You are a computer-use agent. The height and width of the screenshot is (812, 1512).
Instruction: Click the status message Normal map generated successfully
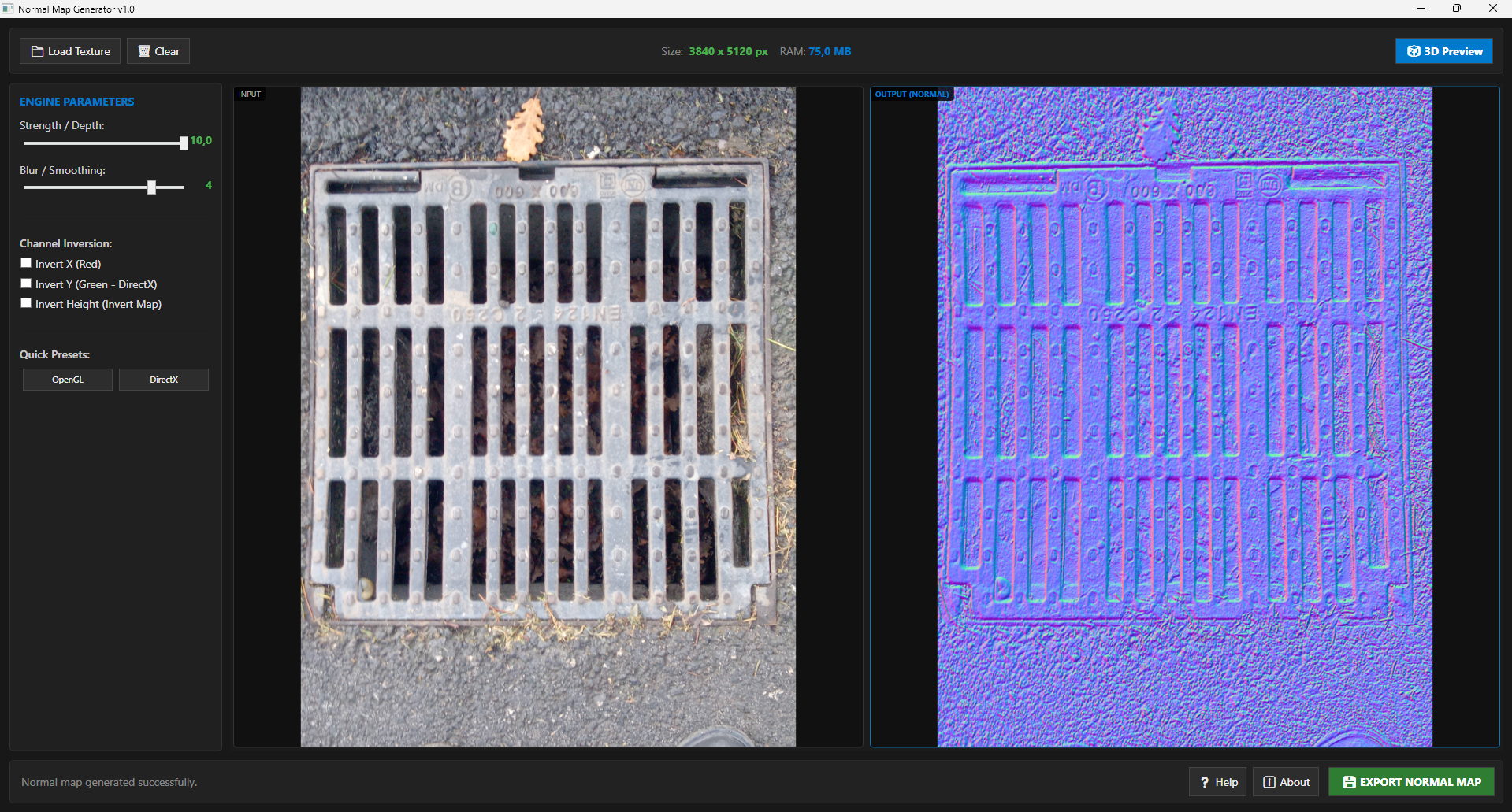(x=109, y=782)
